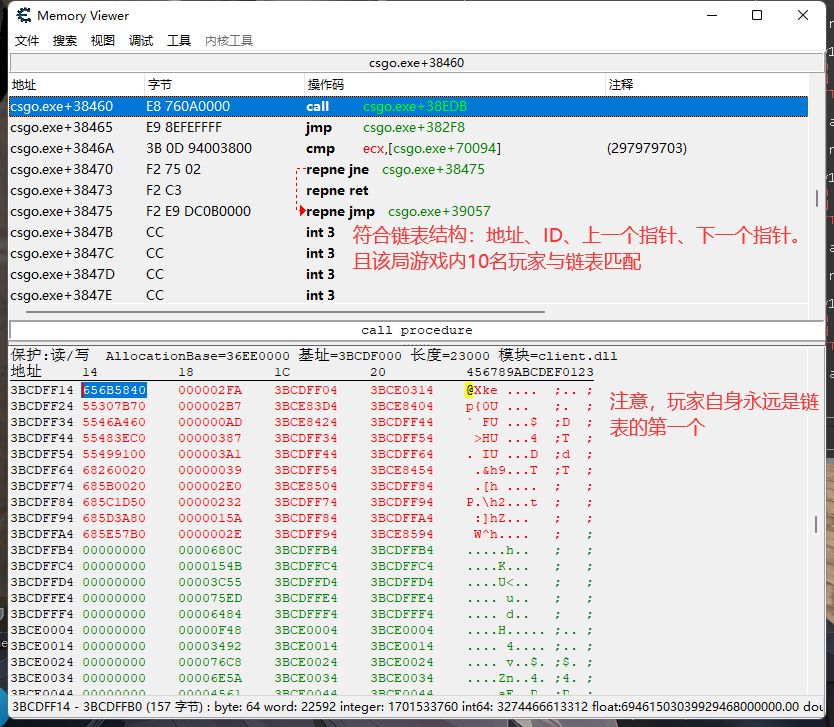The image size is (834, 727).
Task: Click bytes F2 E9 DC0B0000
Action: 198,212
